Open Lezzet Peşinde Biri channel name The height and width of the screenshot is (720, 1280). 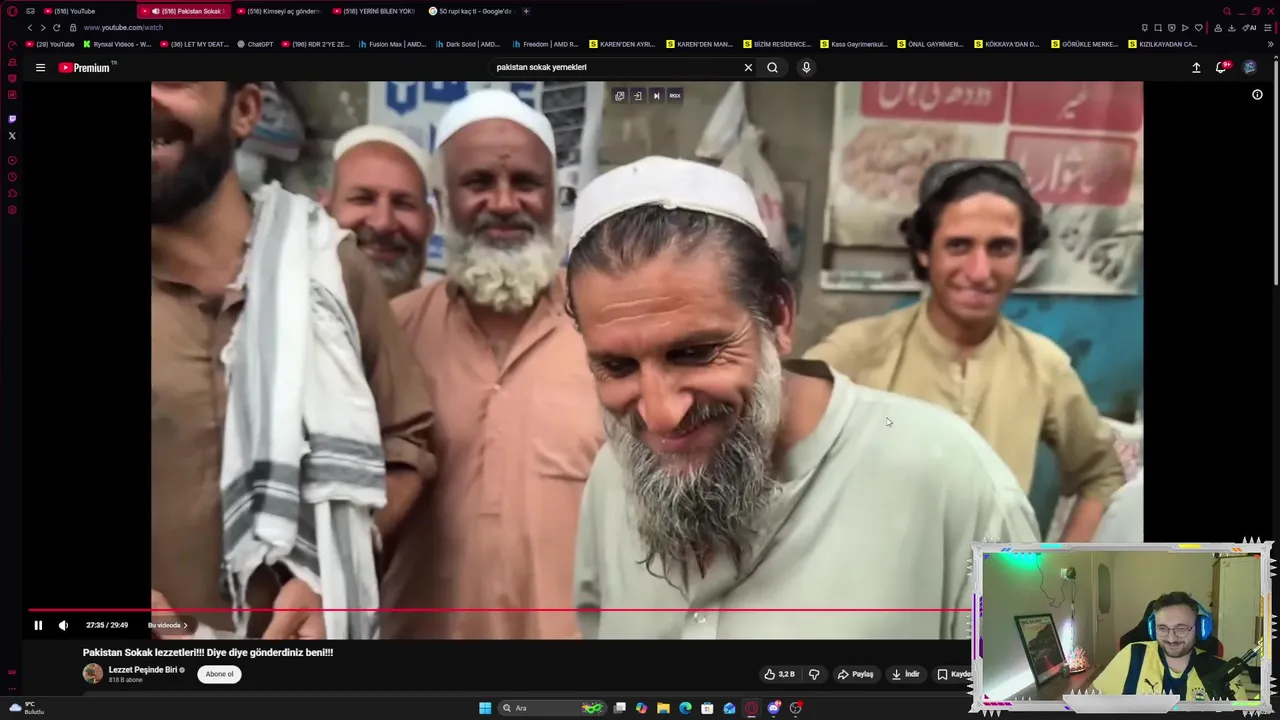(x=143, y=670)
